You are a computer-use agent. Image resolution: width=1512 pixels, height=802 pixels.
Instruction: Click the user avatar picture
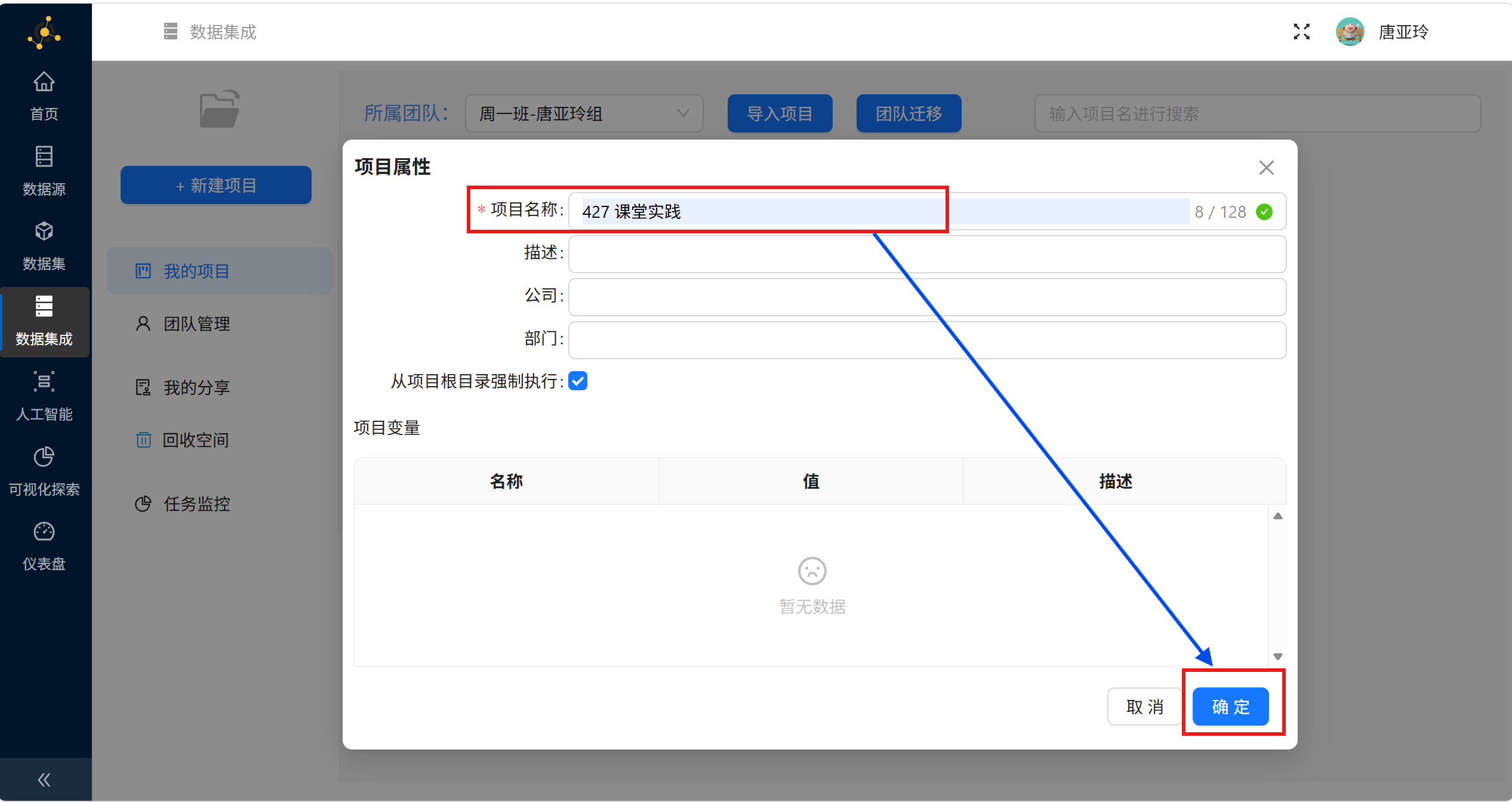pos(1350,32)
